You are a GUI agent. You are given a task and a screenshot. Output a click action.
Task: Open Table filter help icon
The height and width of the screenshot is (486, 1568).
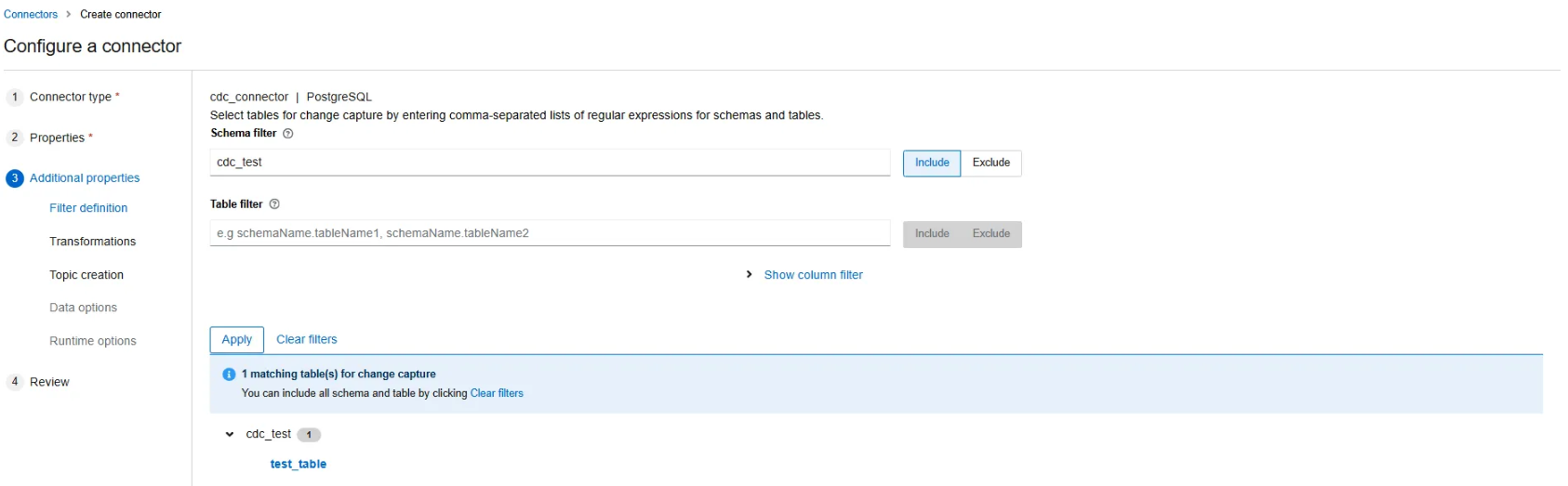(274, 204)
